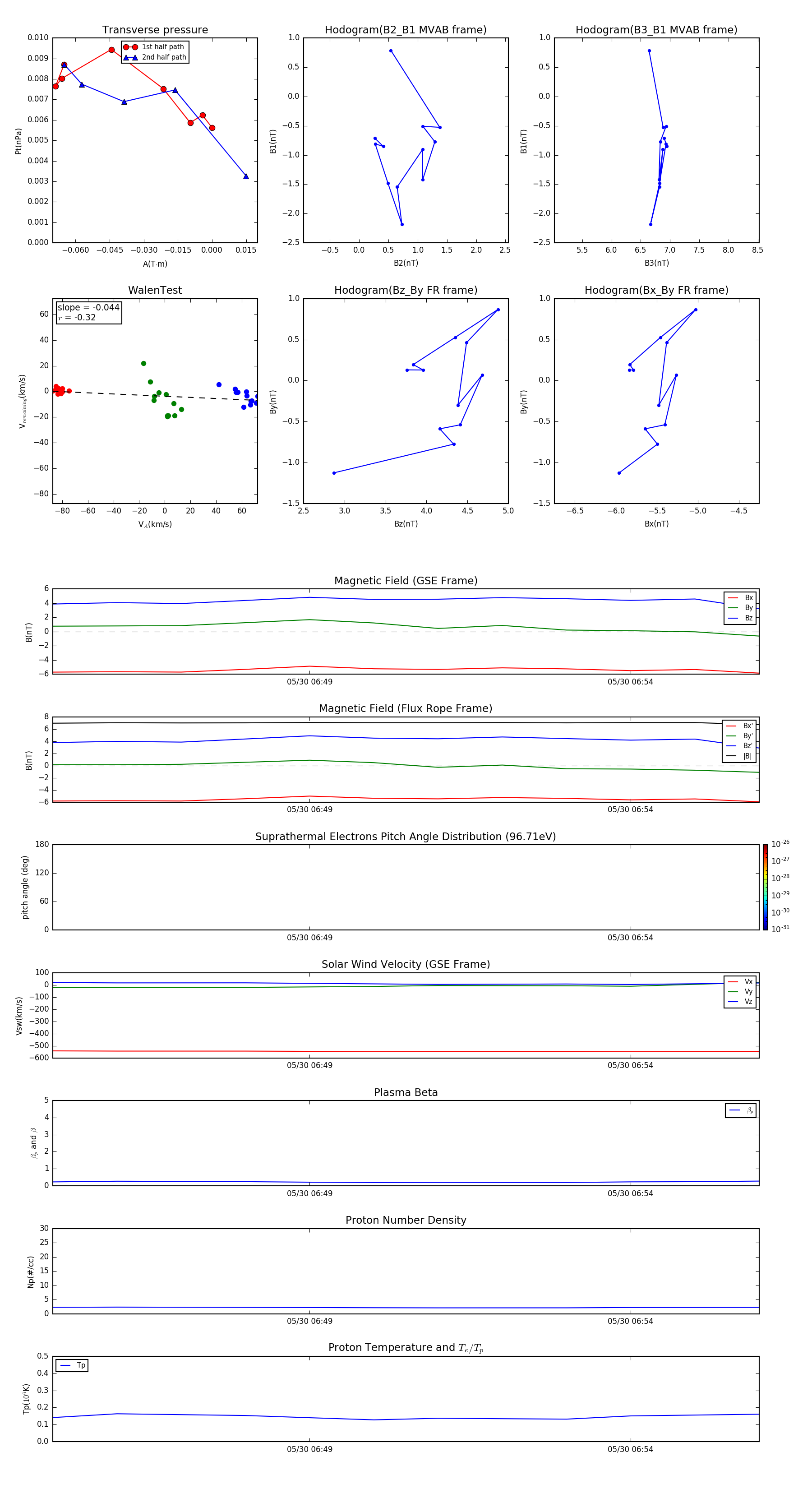Image resolution: width=812 pixels, height=1489 pixels.
Task: Click the colorbar "10^-31" bottom label
Action: (780, 929)
